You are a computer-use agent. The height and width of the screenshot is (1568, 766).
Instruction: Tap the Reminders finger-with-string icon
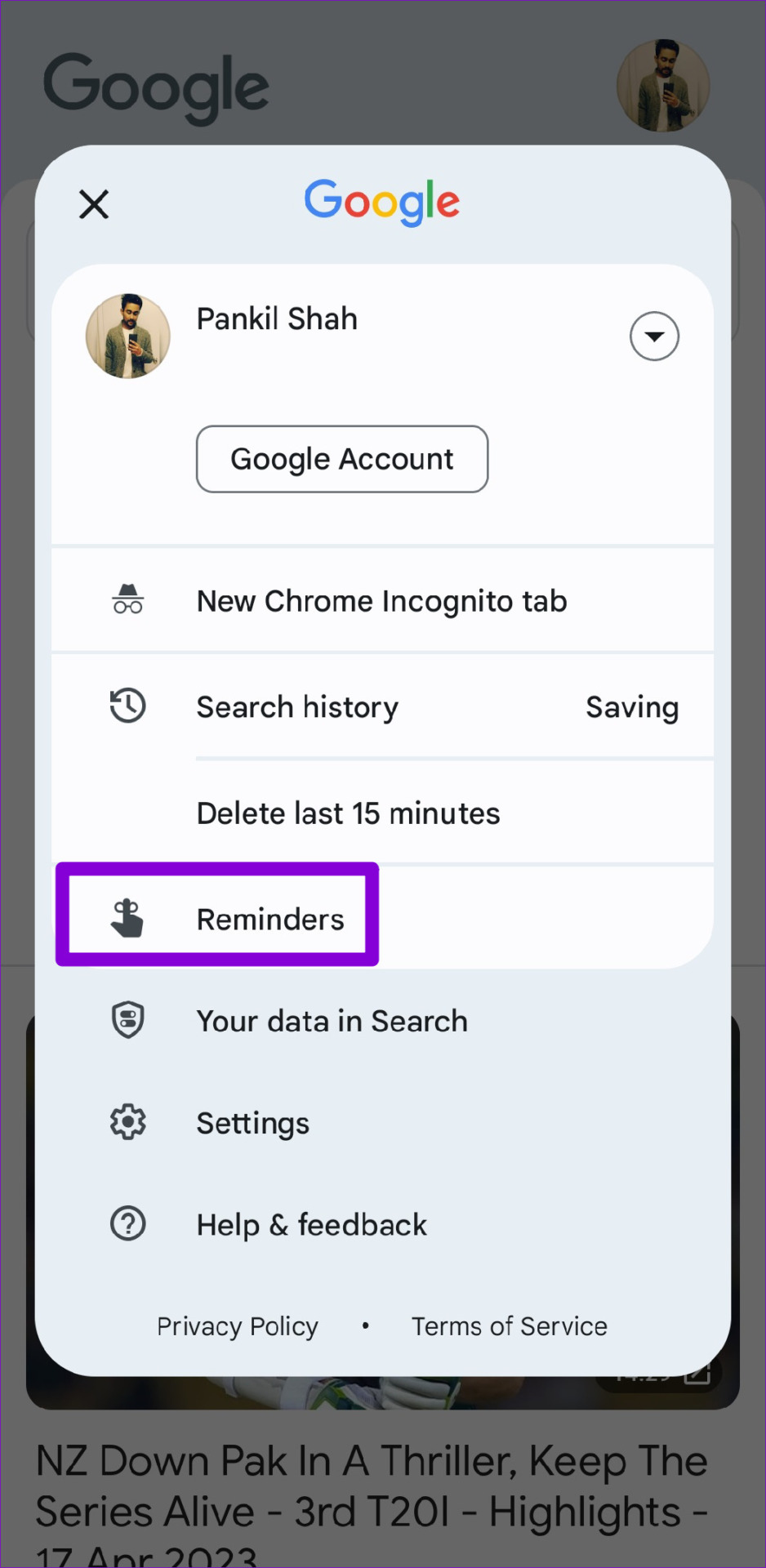[127, 918]
